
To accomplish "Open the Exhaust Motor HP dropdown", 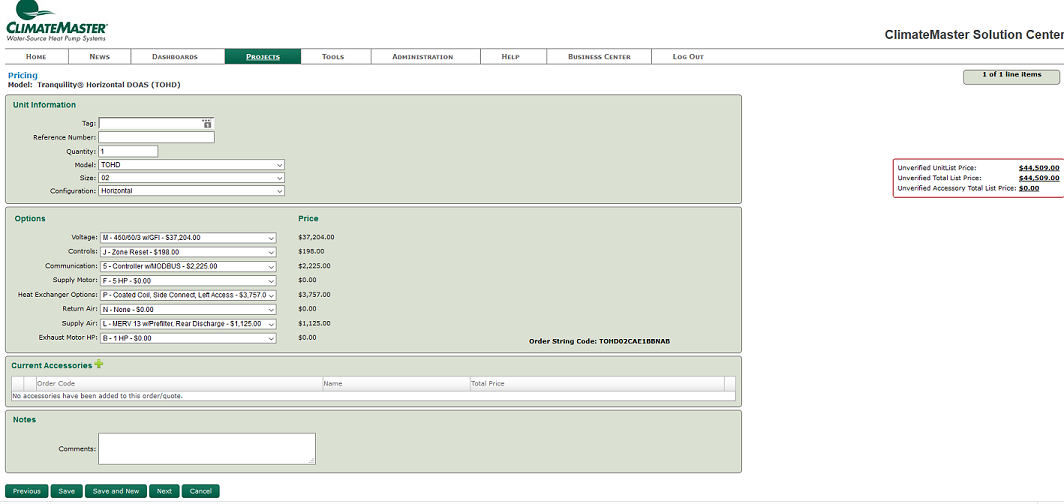I will 188,338.
